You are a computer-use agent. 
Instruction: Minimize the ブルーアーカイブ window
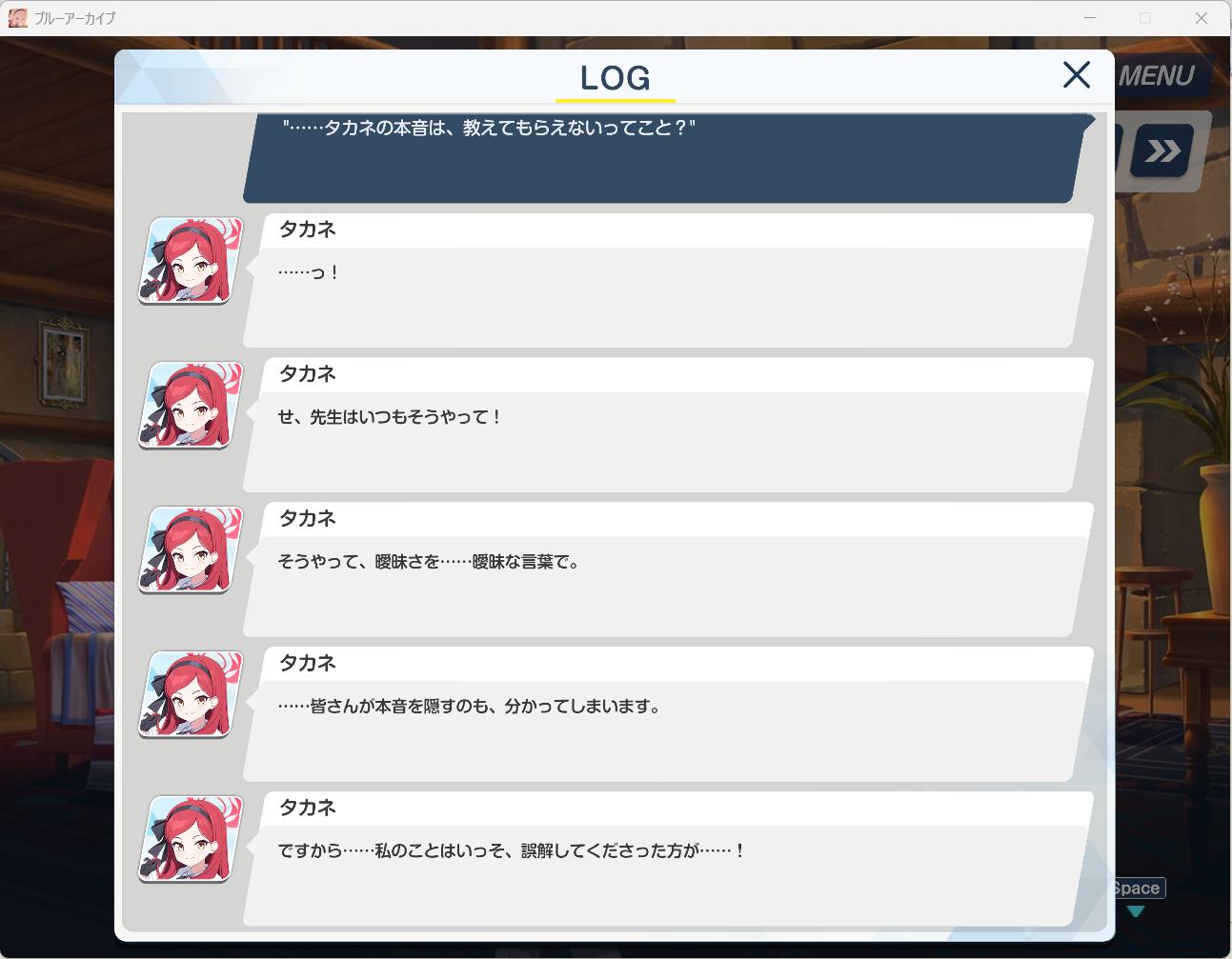[x=1090, y=18]
